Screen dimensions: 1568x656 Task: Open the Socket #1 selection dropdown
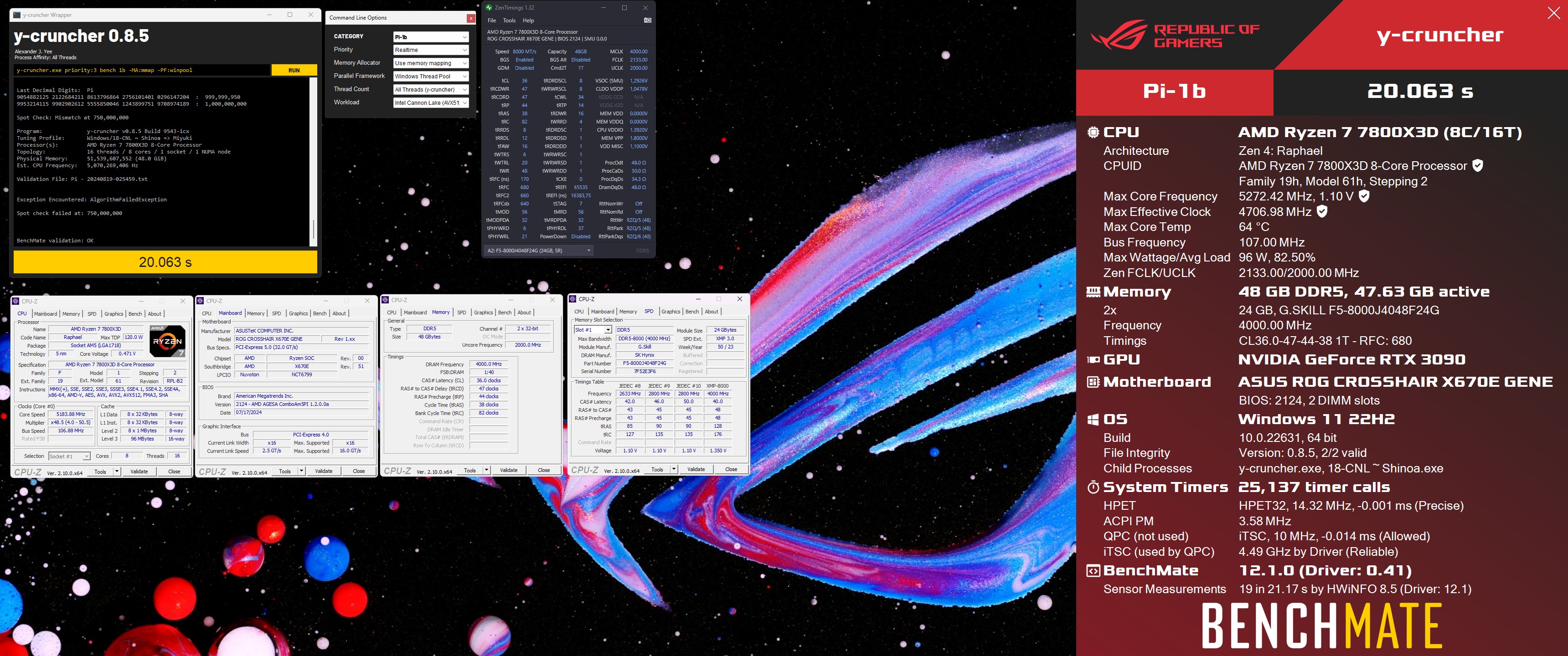point(69,456)
